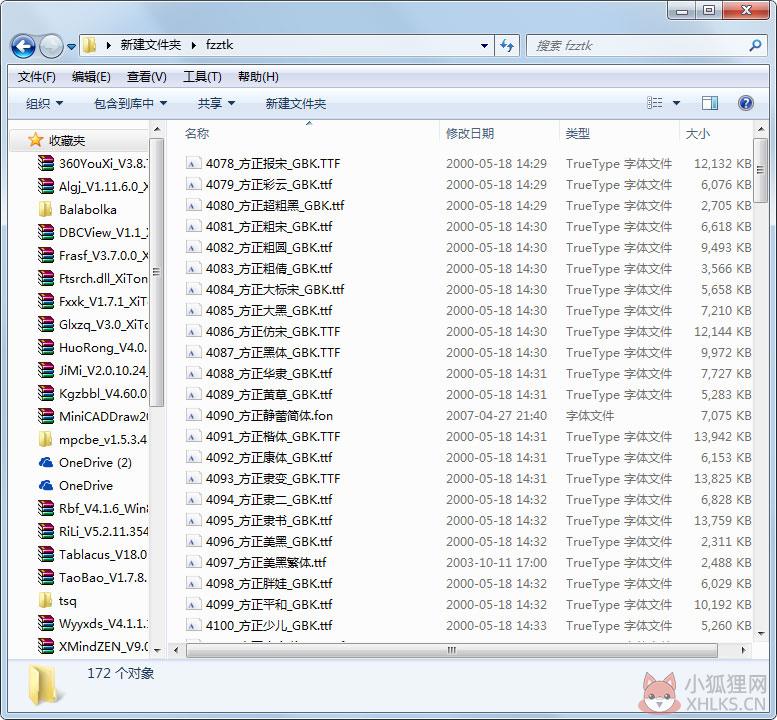Click the OneDrive (2) cloud icon
This screenshot has width=777, height=720.
(x=46, y=462)
